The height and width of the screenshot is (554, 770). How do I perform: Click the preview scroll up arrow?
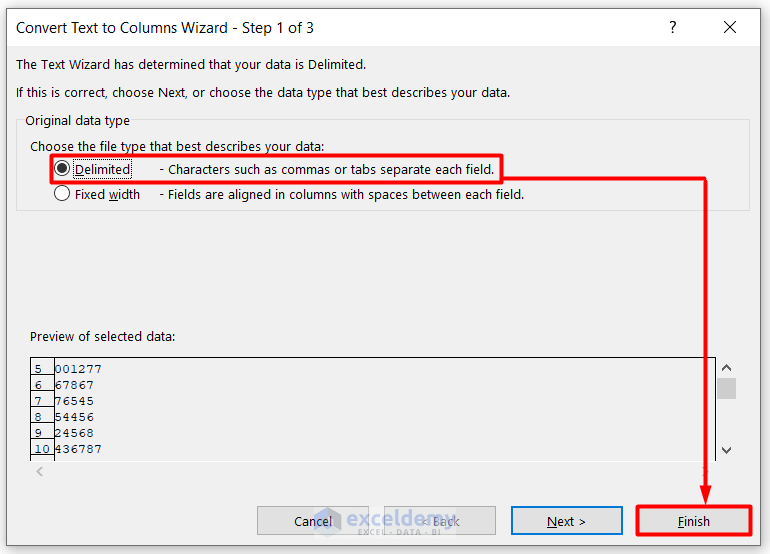coord(727,369)
